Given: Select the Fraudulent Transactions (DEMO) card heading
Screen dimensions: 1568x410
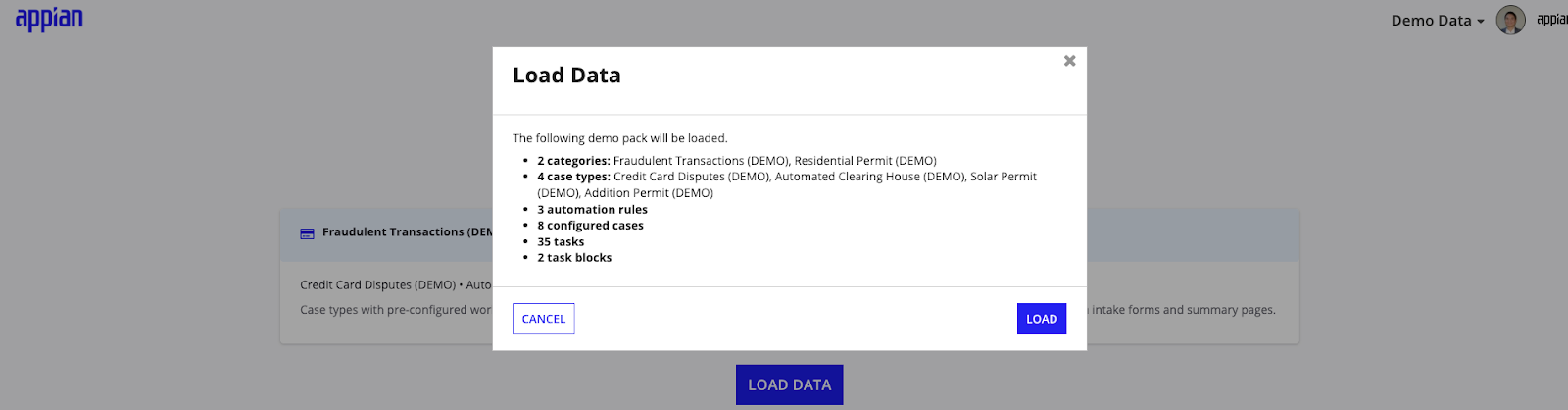Looking at the screenshot, I should 408,232.
